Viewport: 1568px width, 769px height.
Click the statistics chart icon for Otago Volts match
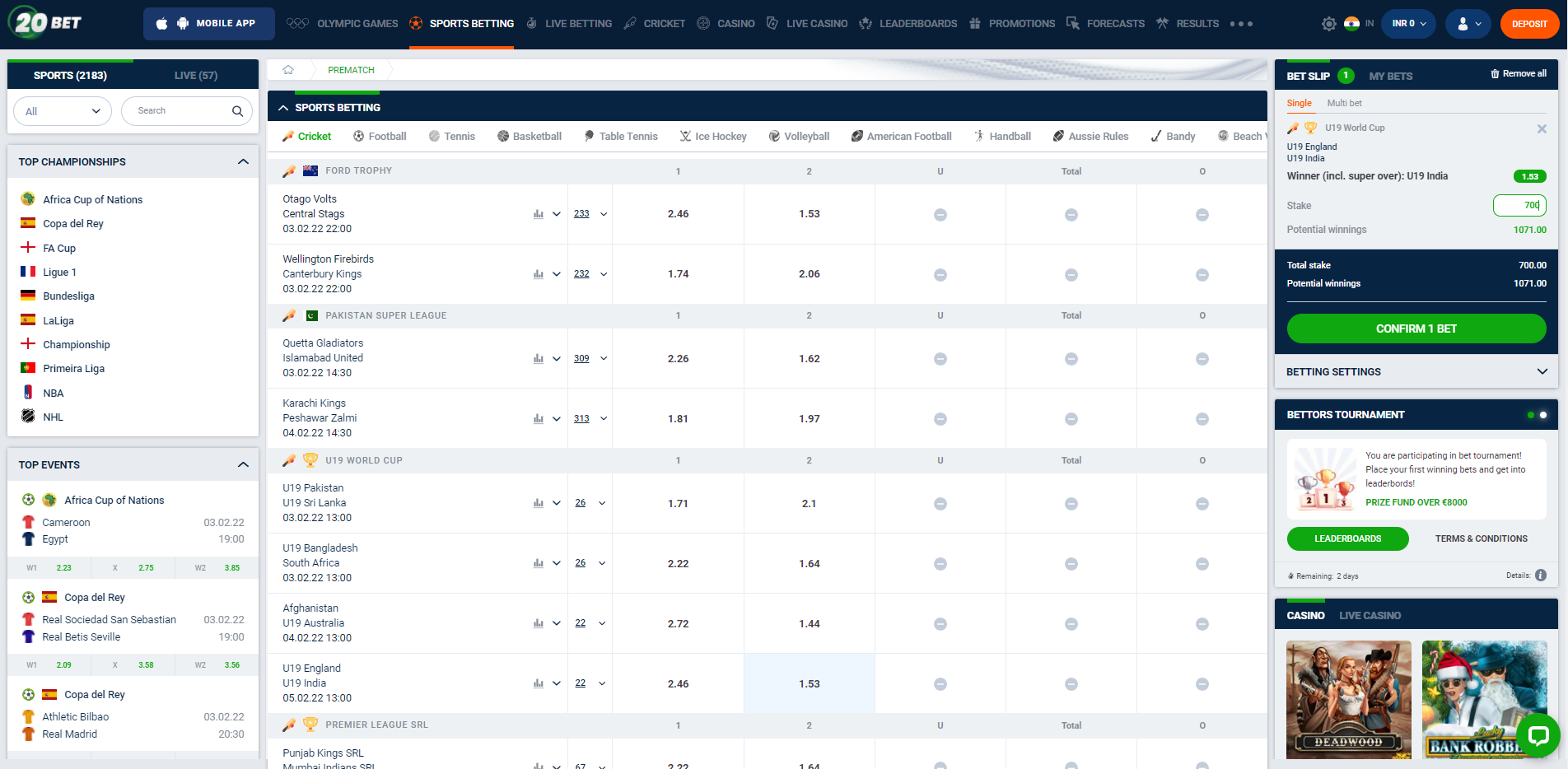(x=538, y=213)
